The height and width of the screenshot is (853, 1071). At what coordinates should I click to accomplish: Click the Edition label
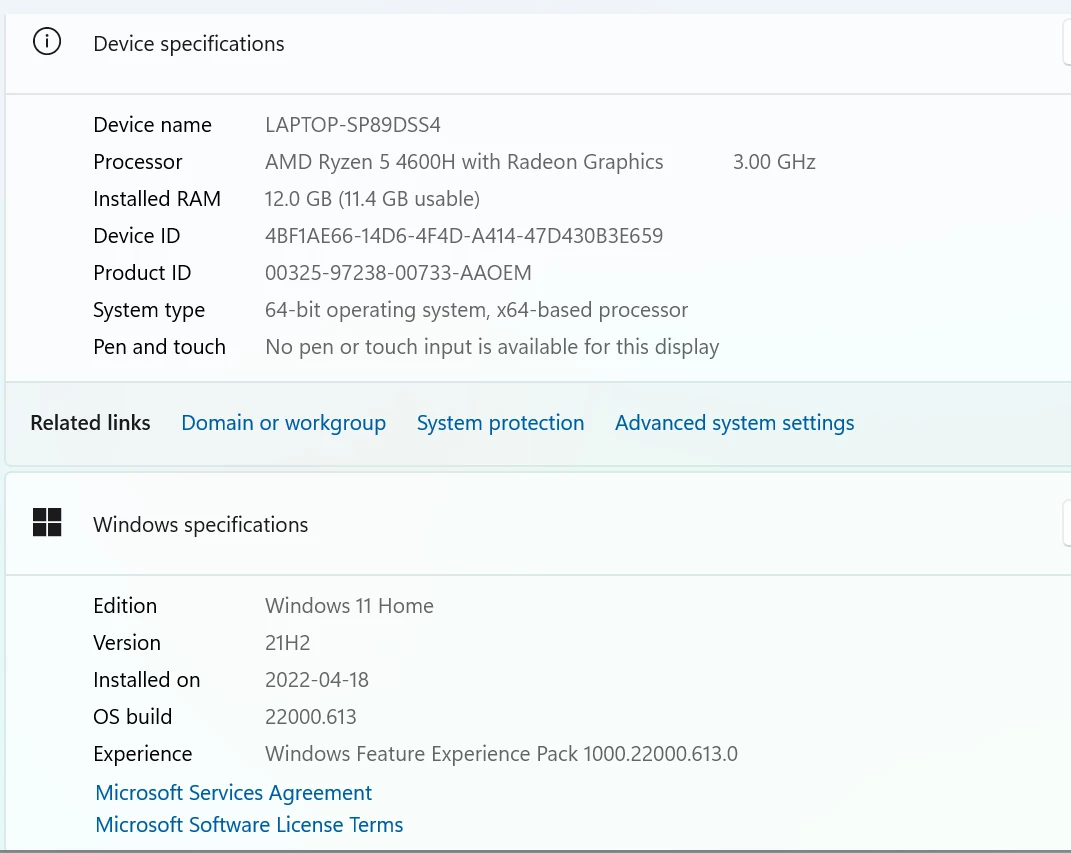[125, 606]
